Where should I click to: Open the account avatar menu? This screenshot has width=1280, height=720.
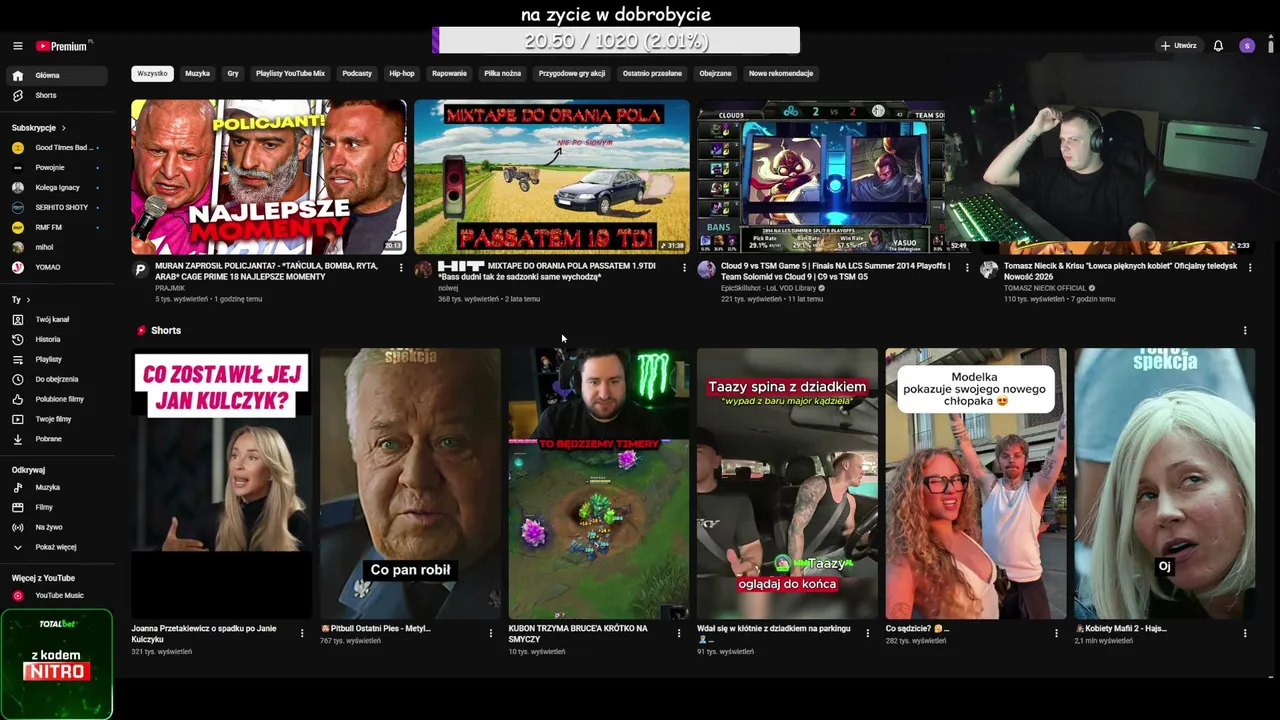(1247, 46)
